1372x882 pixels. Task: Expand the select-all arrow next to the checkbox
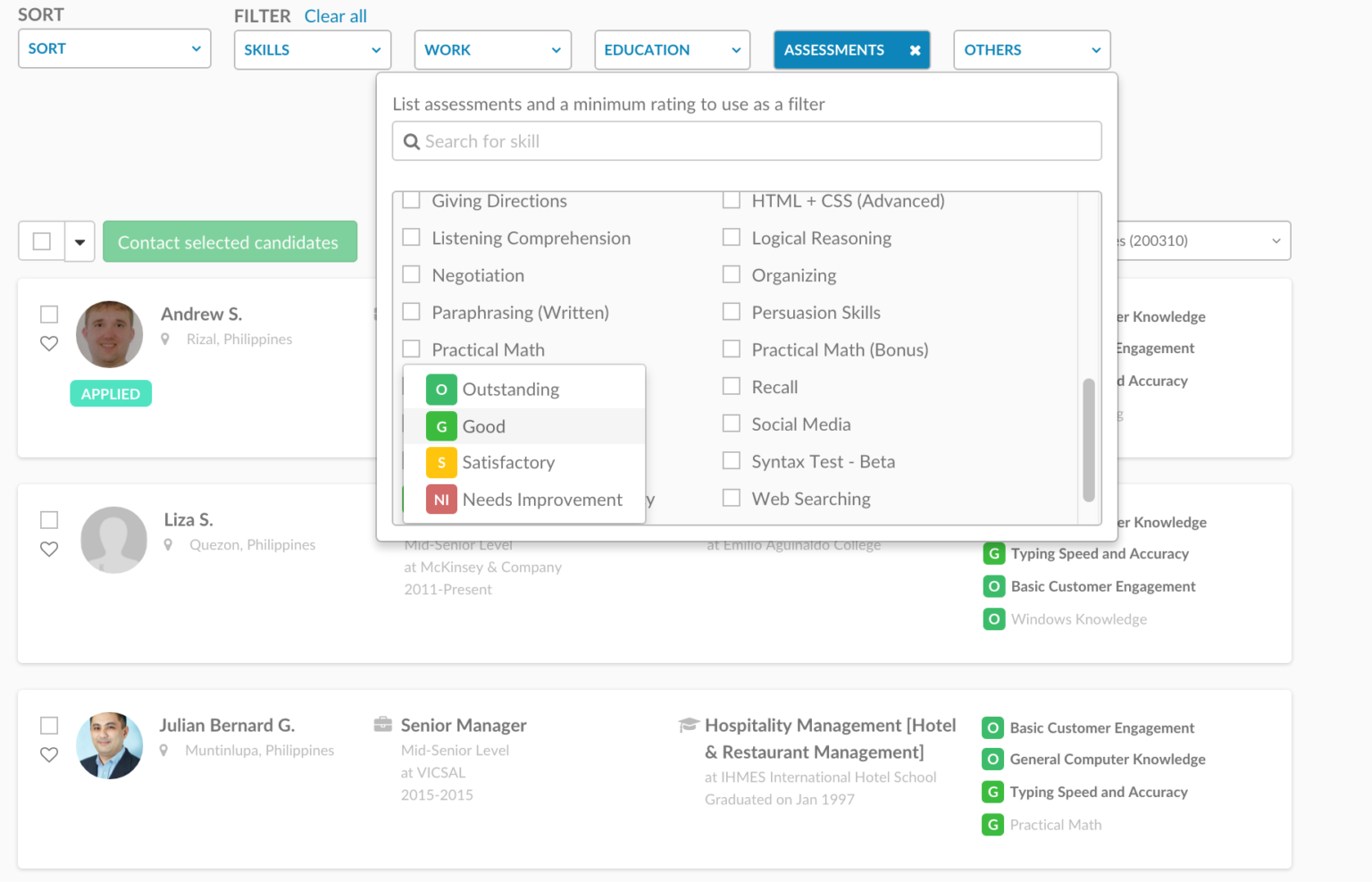coord(79,241)
